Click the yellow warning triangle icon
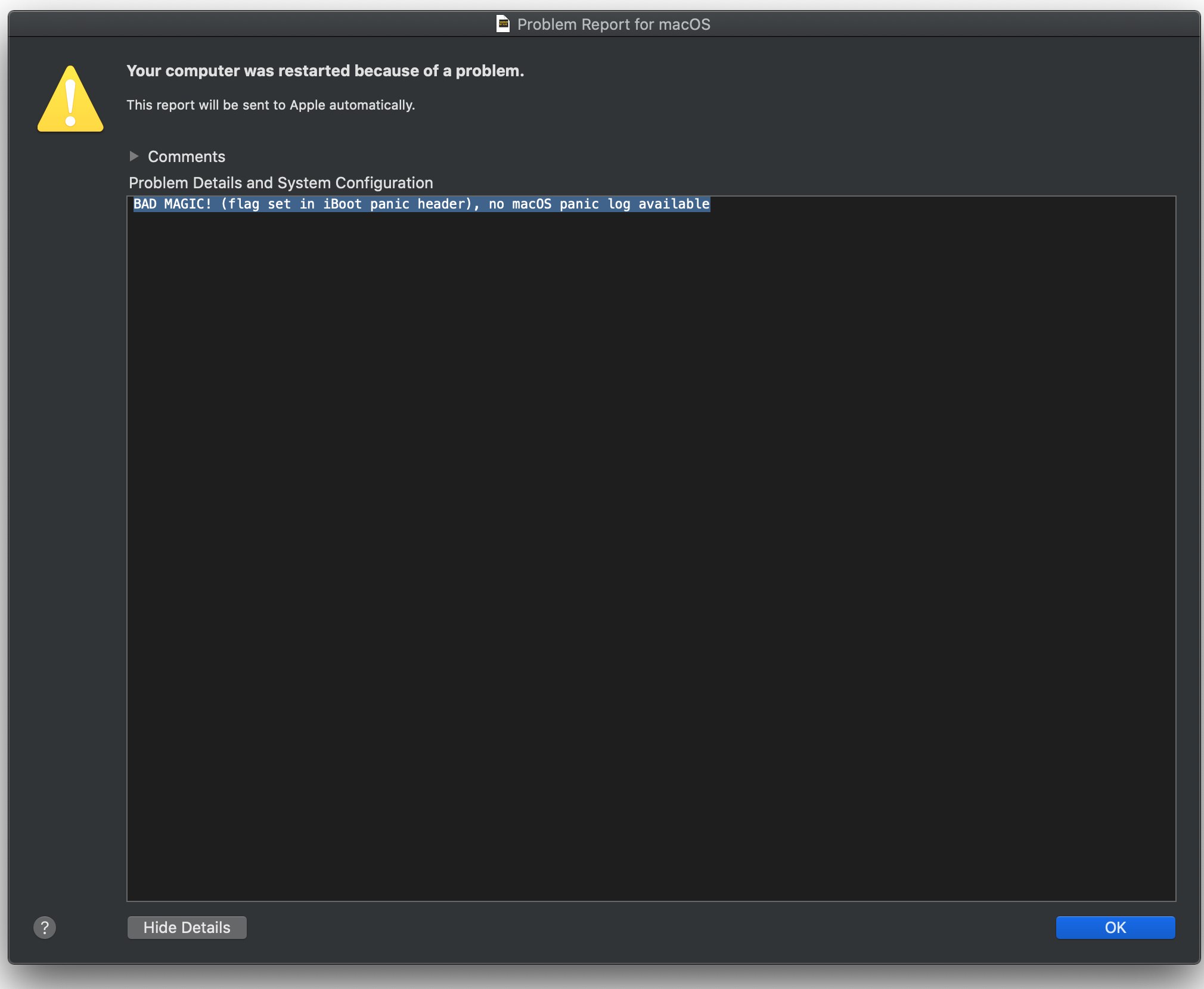This screenshot has width=1204, height=989. [x=70, y=100]
